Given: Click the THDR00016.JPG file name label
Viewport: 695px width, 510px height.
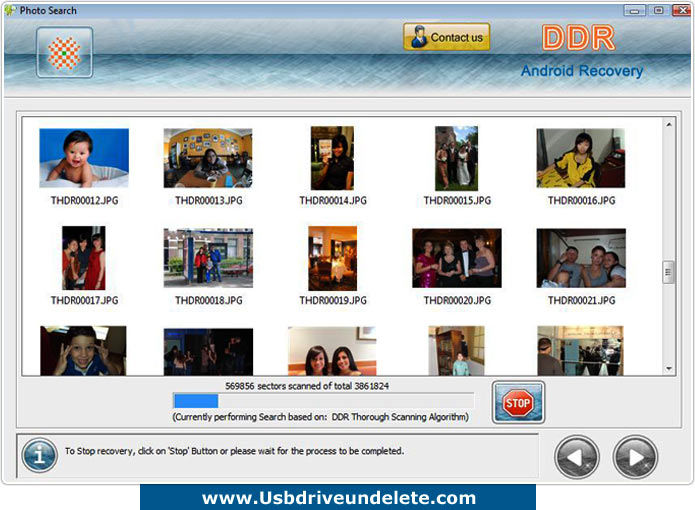Looking at the screenshot, I should coord(582,201).
